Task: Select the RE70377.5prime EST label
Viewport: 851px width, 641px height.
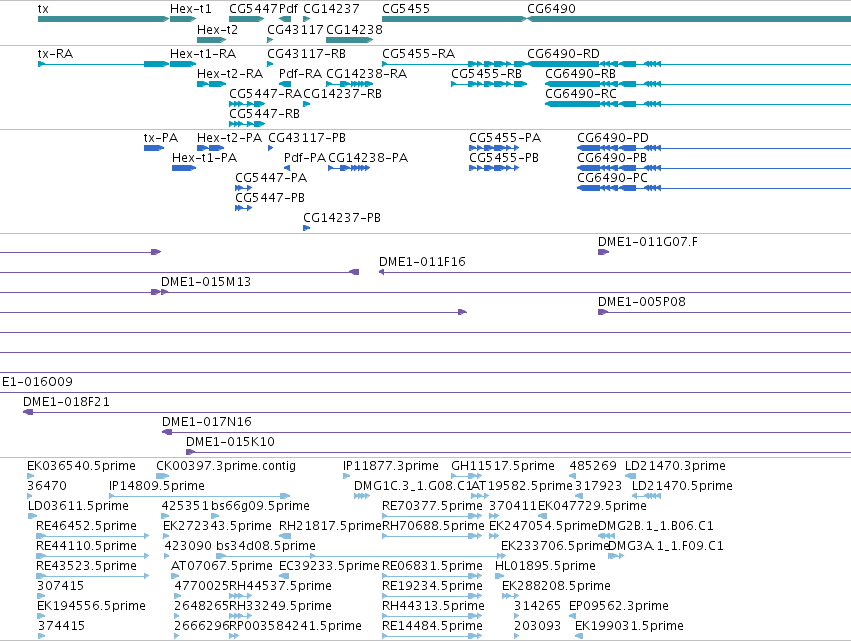Action: click(x=432, y=506)
